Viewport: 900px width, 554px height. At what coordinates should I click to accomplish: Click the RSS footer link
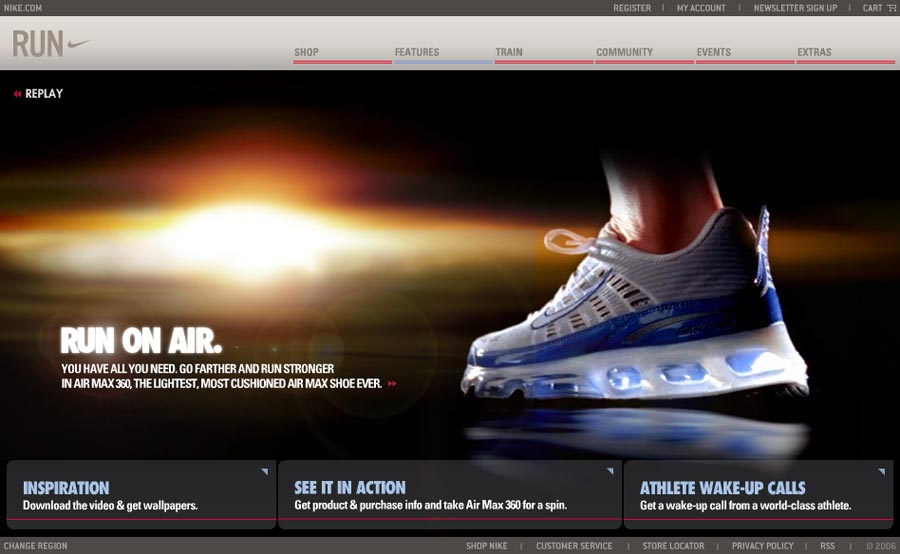click(827, 546)
